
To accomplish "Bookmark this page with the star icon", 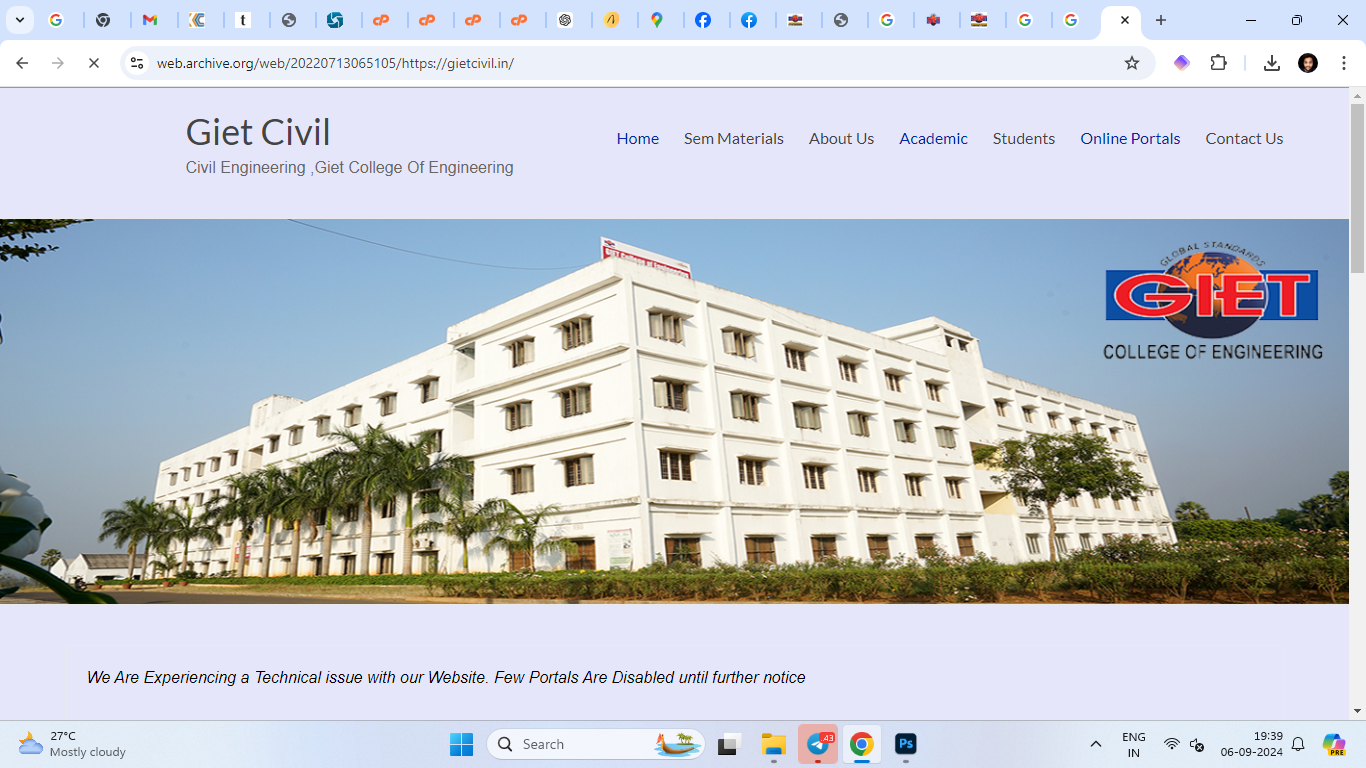I will [1132, 63].
